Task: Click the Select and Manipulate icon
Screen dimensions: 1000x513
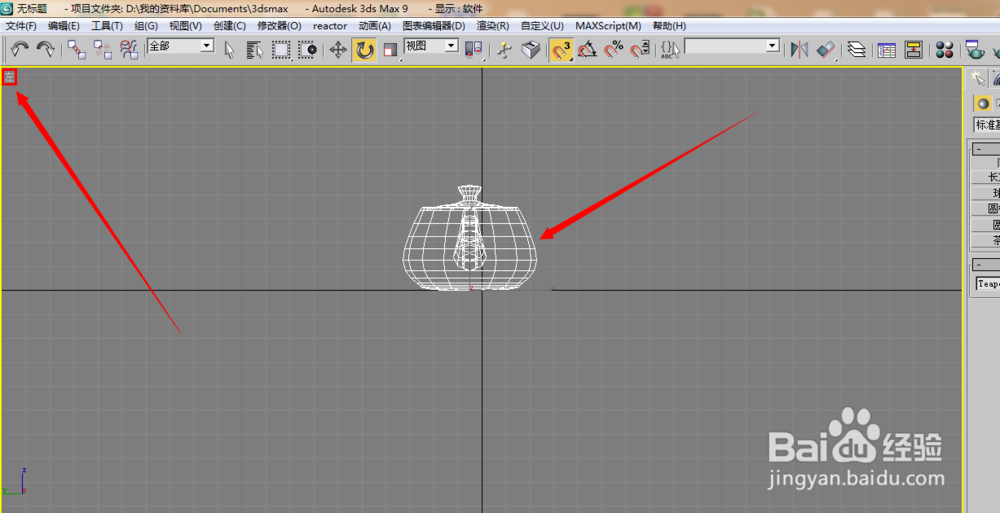Action: coord(504,49)
